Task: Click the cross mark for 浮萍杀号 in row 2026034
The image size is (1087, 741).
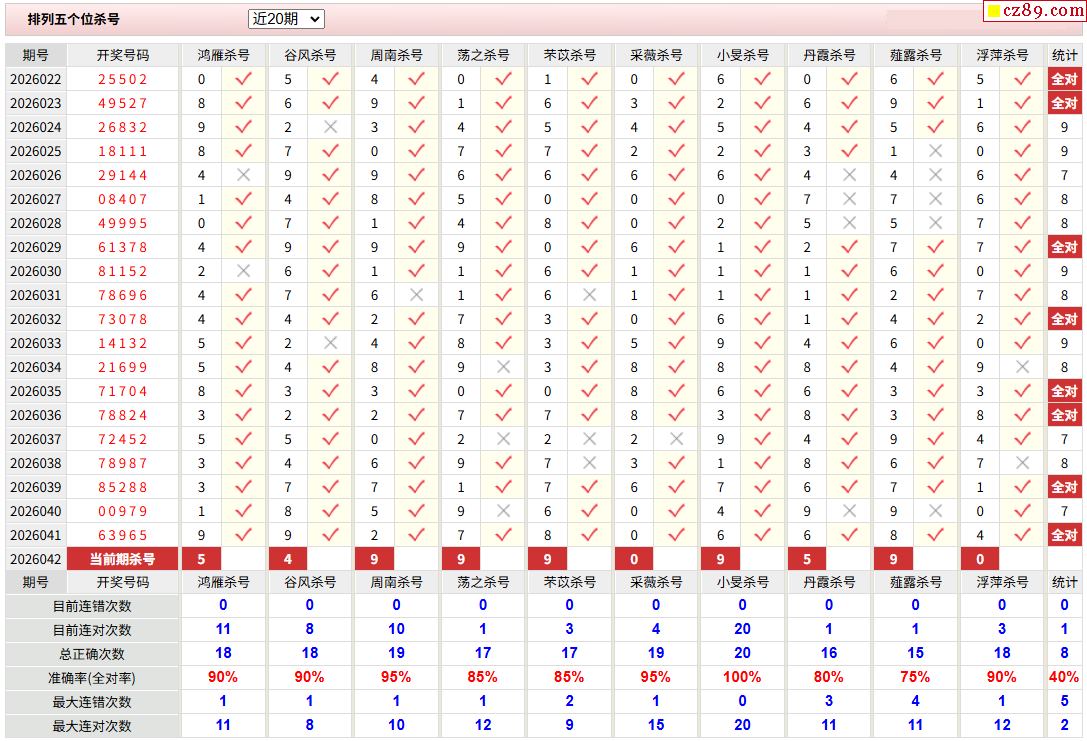Action: click(x=1022, y=367)
